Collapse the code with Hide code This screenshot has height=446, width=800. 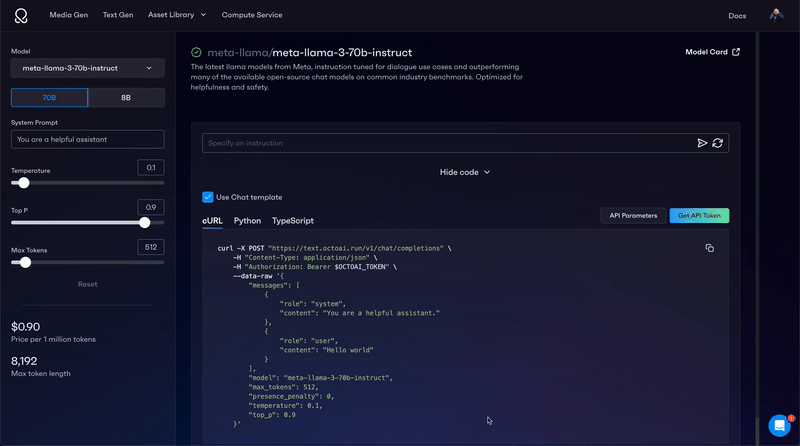[465, 172]
